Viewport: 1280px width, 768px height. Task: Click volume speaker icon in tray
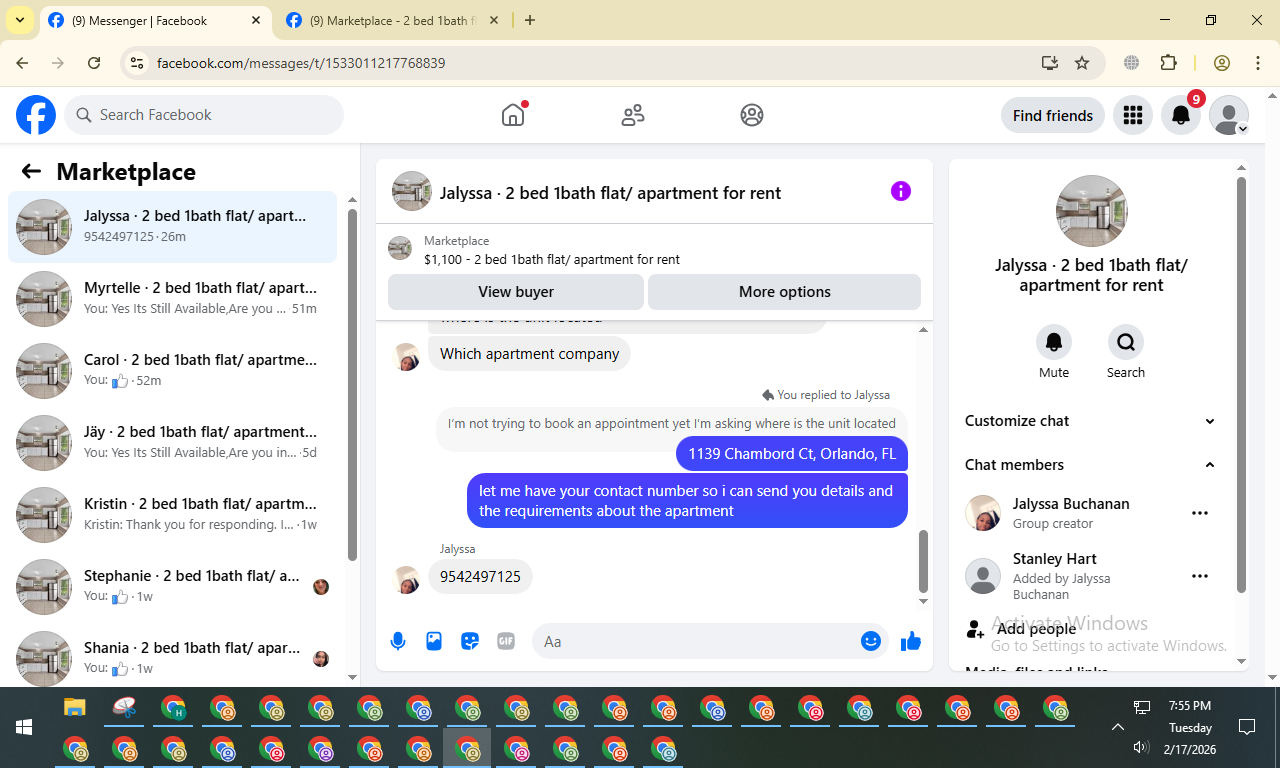point(1142,747)
